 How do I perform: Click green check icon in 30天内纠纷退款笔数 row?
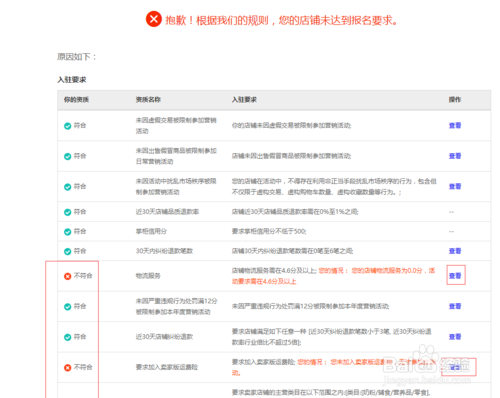[68, 251]
